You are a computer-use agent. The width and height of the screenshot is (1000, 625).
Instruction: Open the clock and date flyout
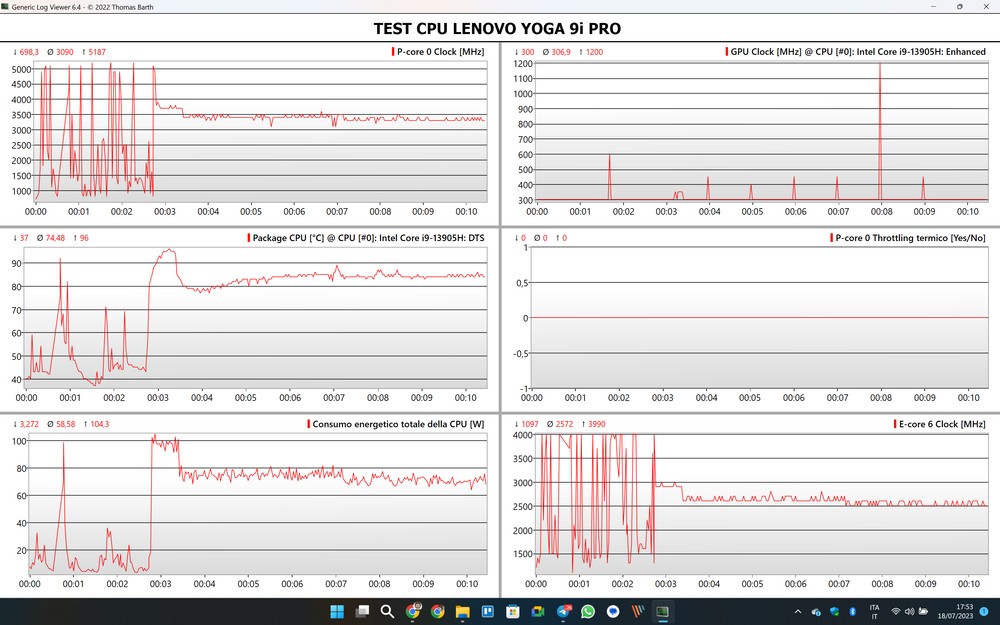tap(957, 611)
